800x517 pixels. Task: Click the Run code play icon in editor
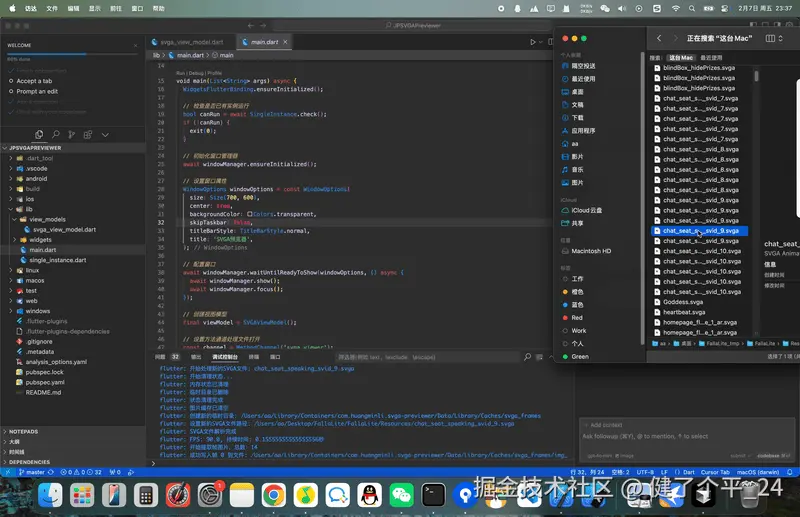[x=533, y=42]
